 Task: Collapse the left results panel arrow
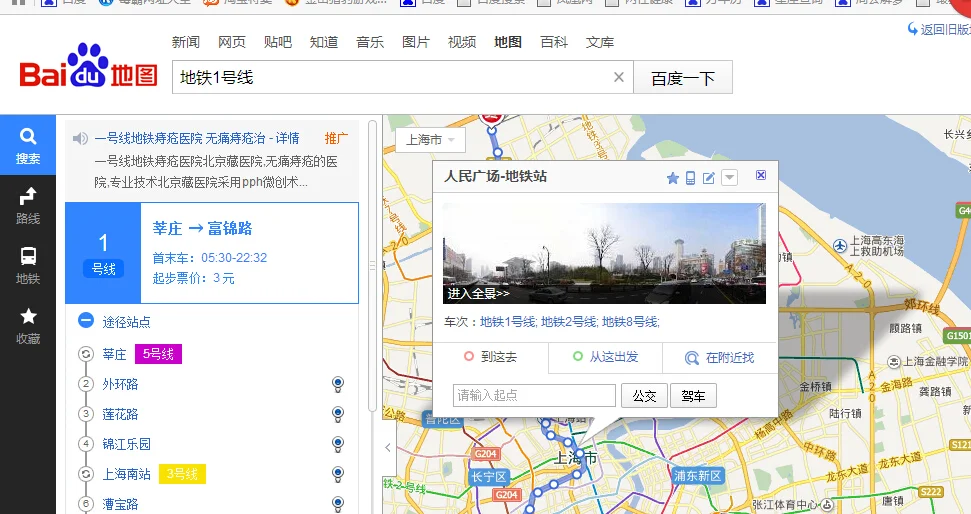click(388, 447)
